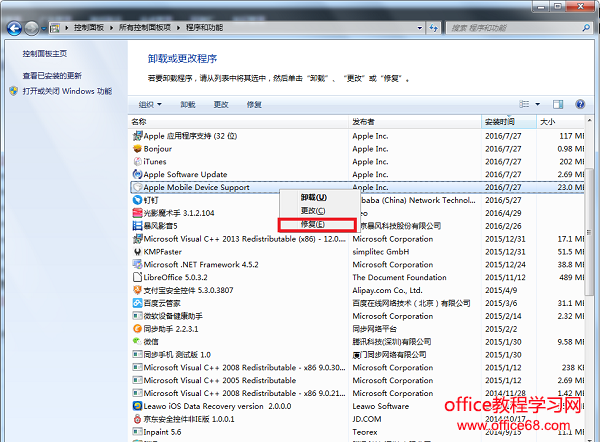The width and height of the screenshot is (600, 442).
Task: Refresh the programs list
Action: (434, 28)
